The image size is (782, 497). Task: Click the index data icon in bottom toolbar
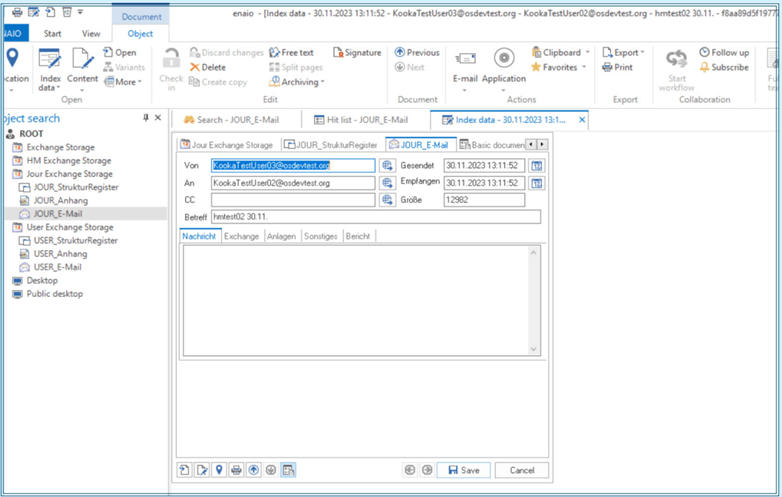(x=288, y=470)
